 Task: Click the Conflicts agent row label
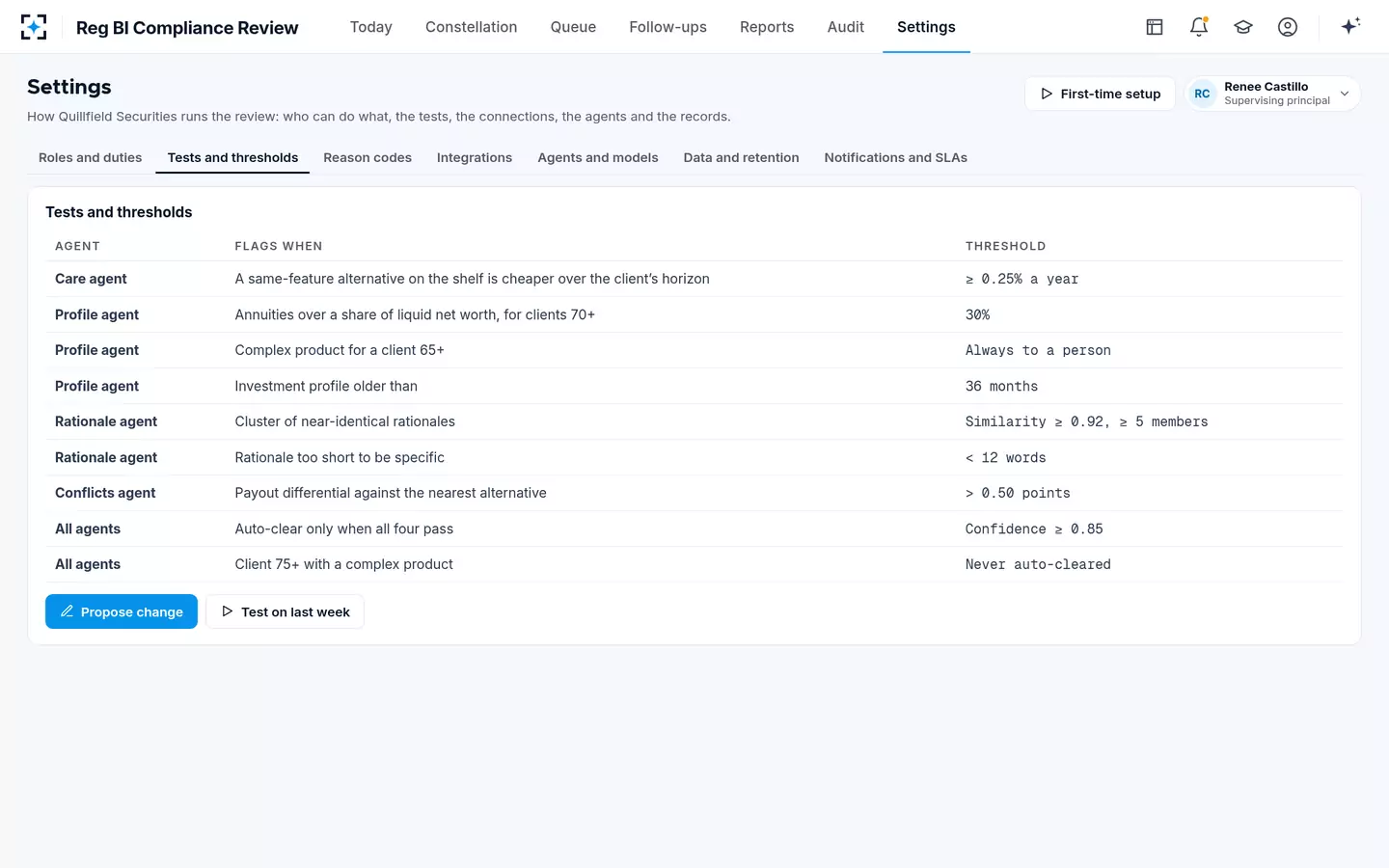tap(105, 493)
